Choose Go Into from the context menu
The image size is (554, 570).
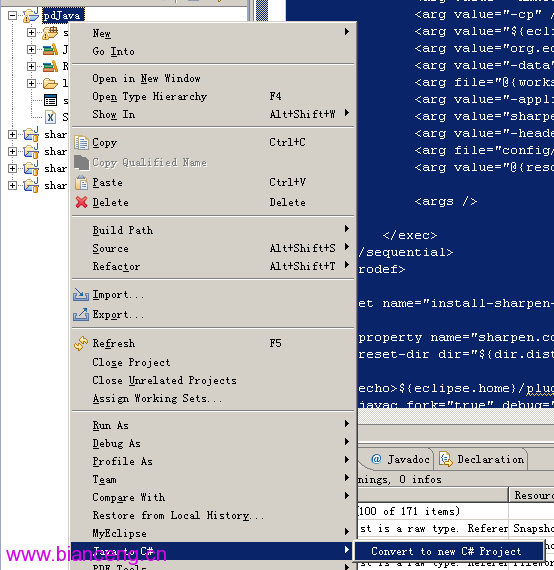213,51
